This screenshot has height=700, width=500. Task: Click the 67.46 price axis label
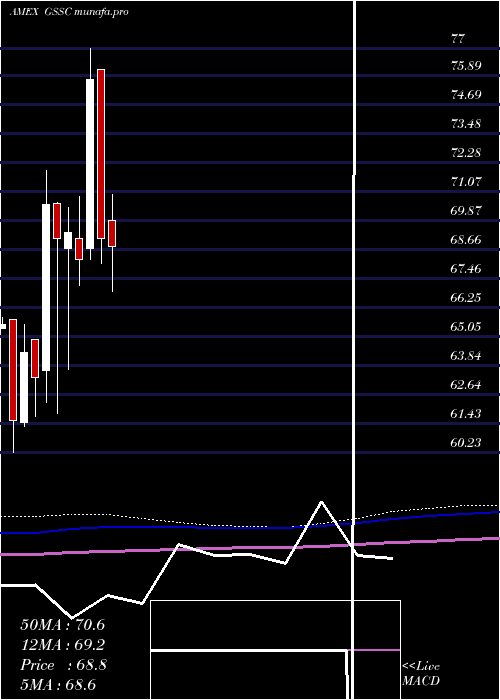pyautogui.click(x=466, y=268)
